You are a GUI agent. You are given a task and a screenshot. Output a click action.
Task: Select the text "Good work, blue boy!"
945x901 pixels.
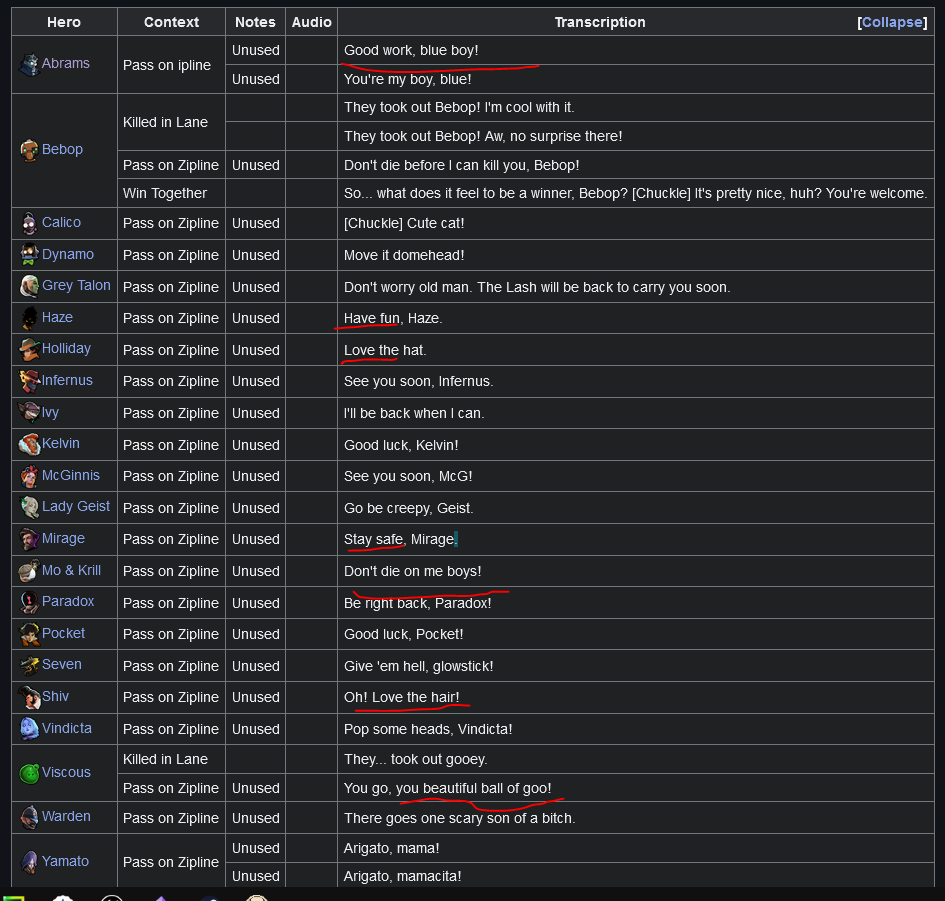pos(411,50)
